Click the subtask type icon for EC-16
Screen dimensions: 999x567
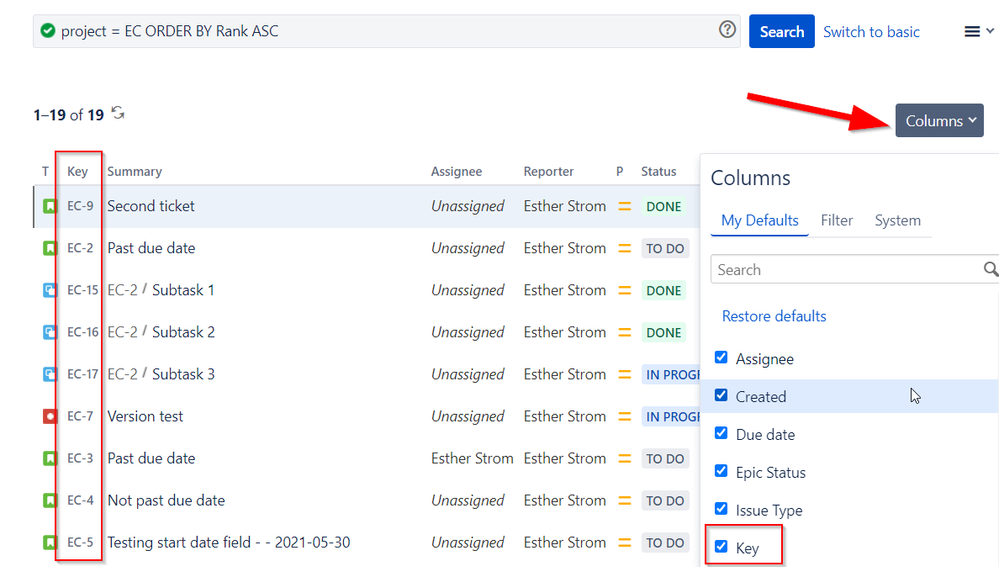[50, 333]
